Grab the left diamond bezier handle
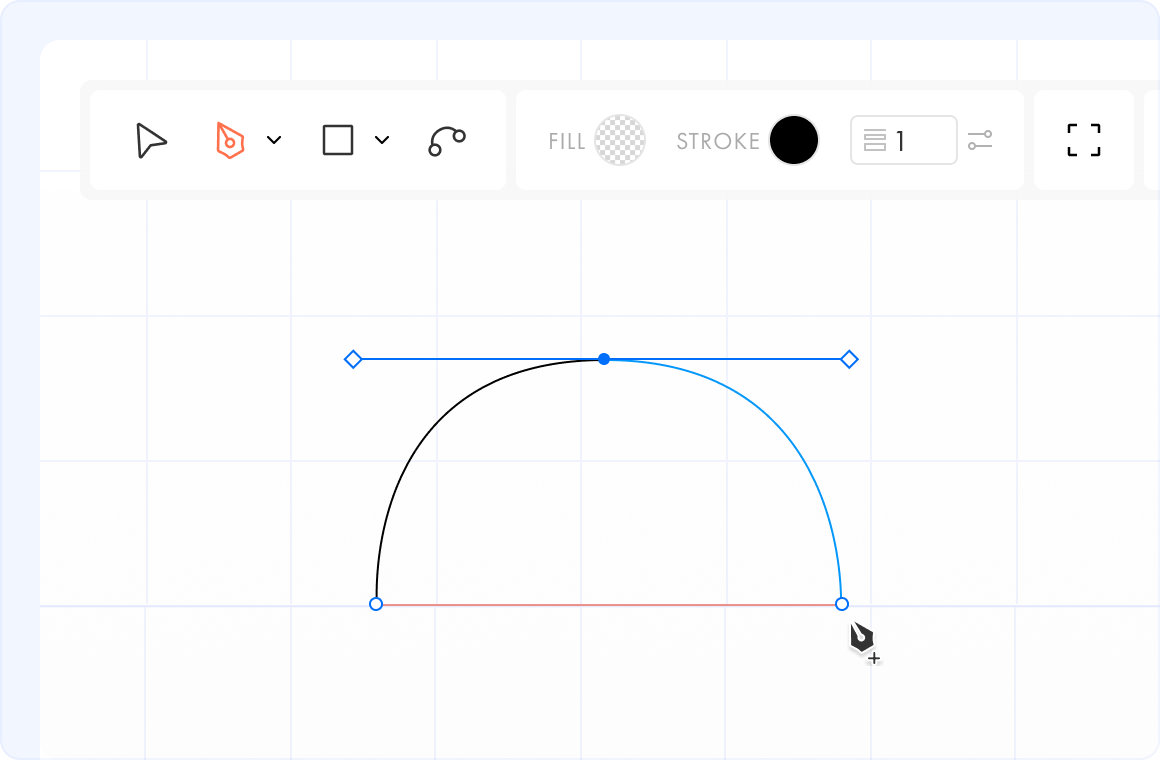 [352, 358]
